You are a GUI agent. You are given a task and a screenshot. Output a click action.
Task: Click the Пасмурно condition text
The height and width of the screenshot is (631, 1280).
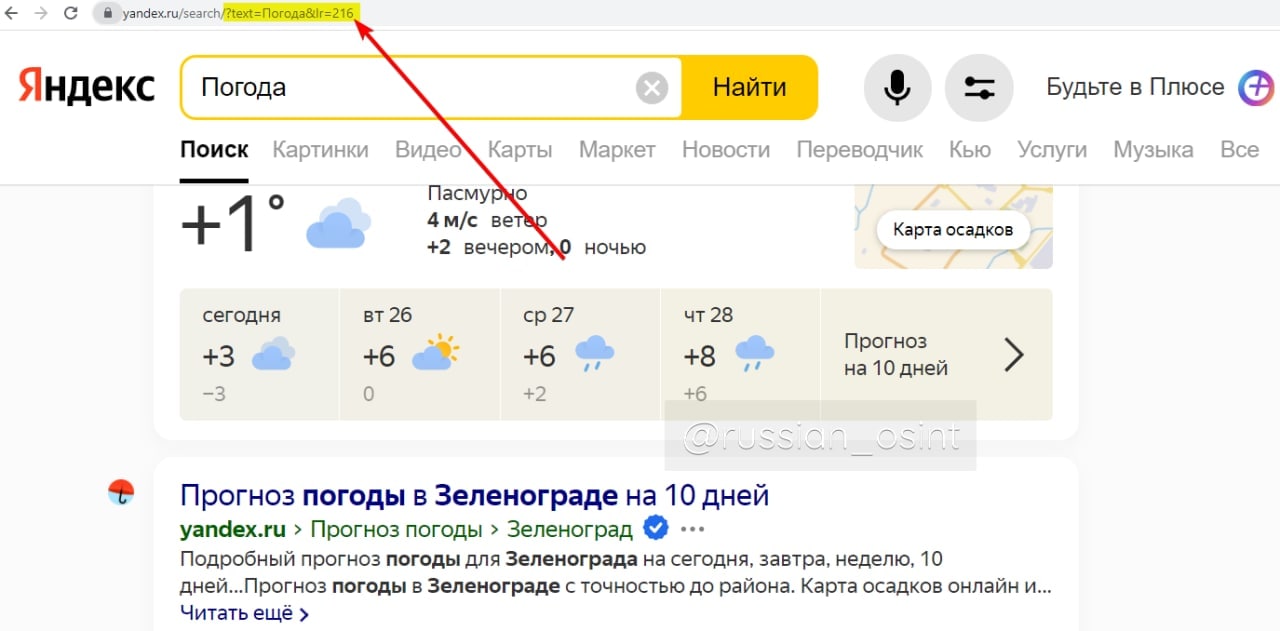pyautogui.click(x=477, y=193)
